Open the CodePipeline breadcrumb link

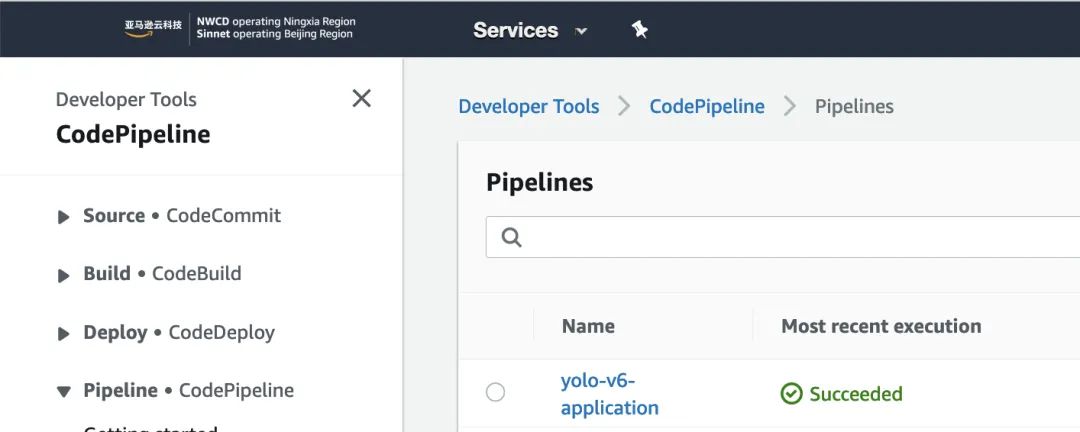(706, 106)
